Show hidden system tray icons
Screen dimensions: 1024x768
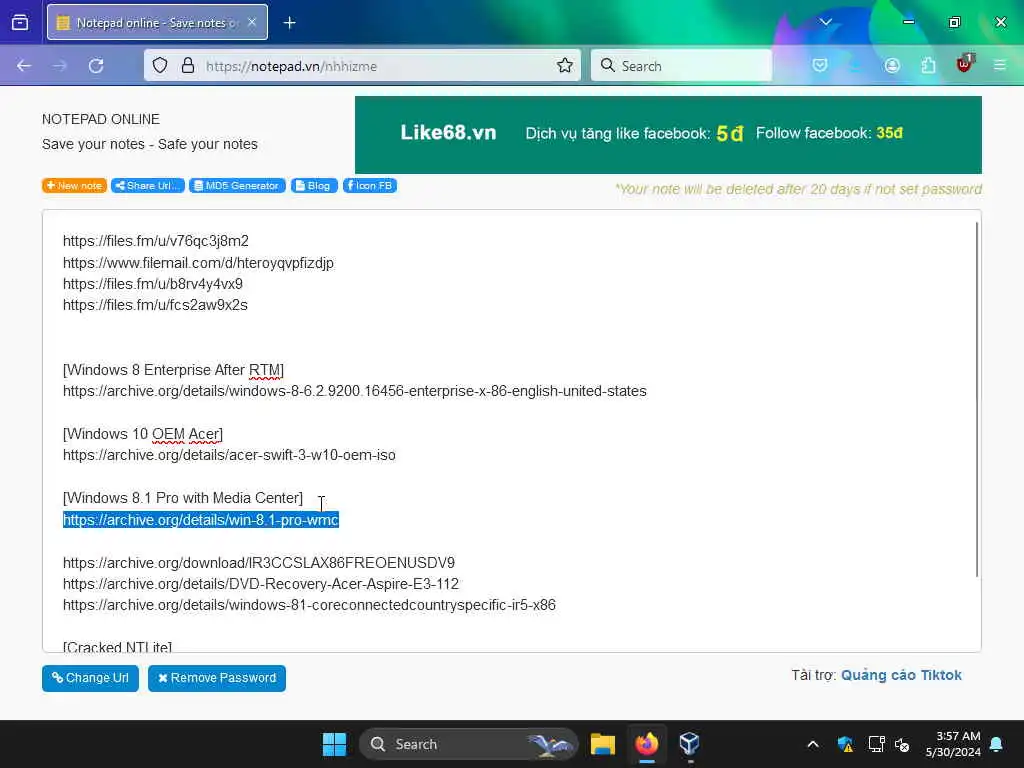point(813,744)
